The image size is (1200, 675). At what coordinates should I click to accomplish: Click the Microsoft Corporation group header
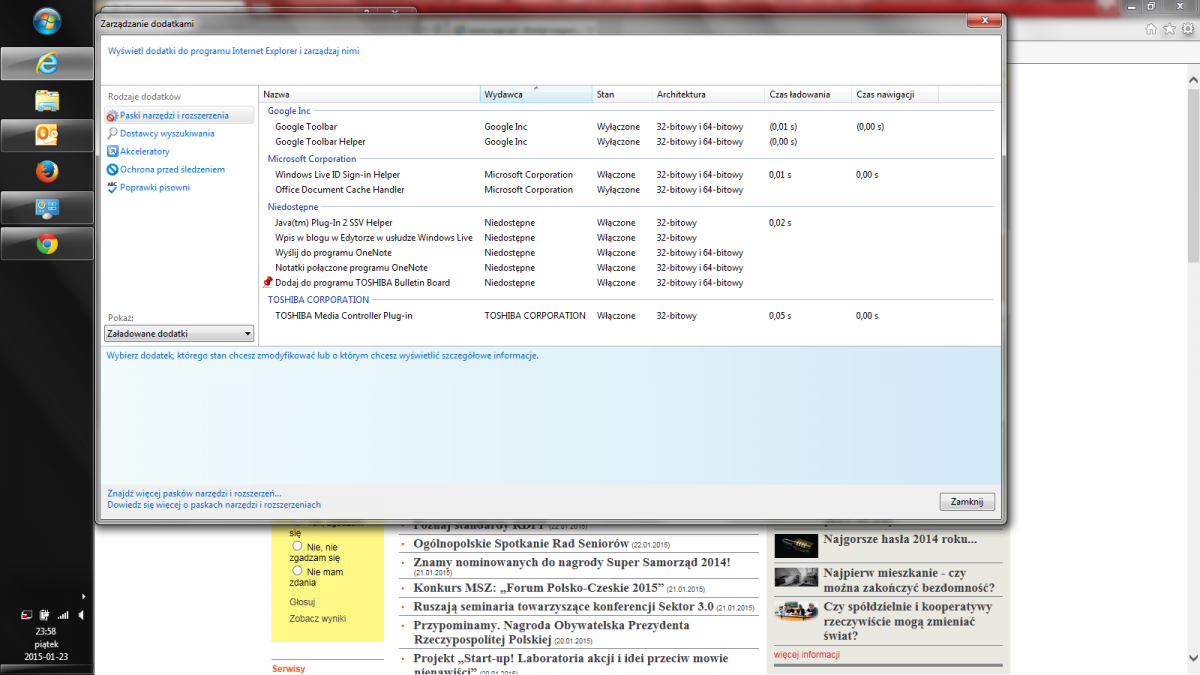click(x=312, y=159)
